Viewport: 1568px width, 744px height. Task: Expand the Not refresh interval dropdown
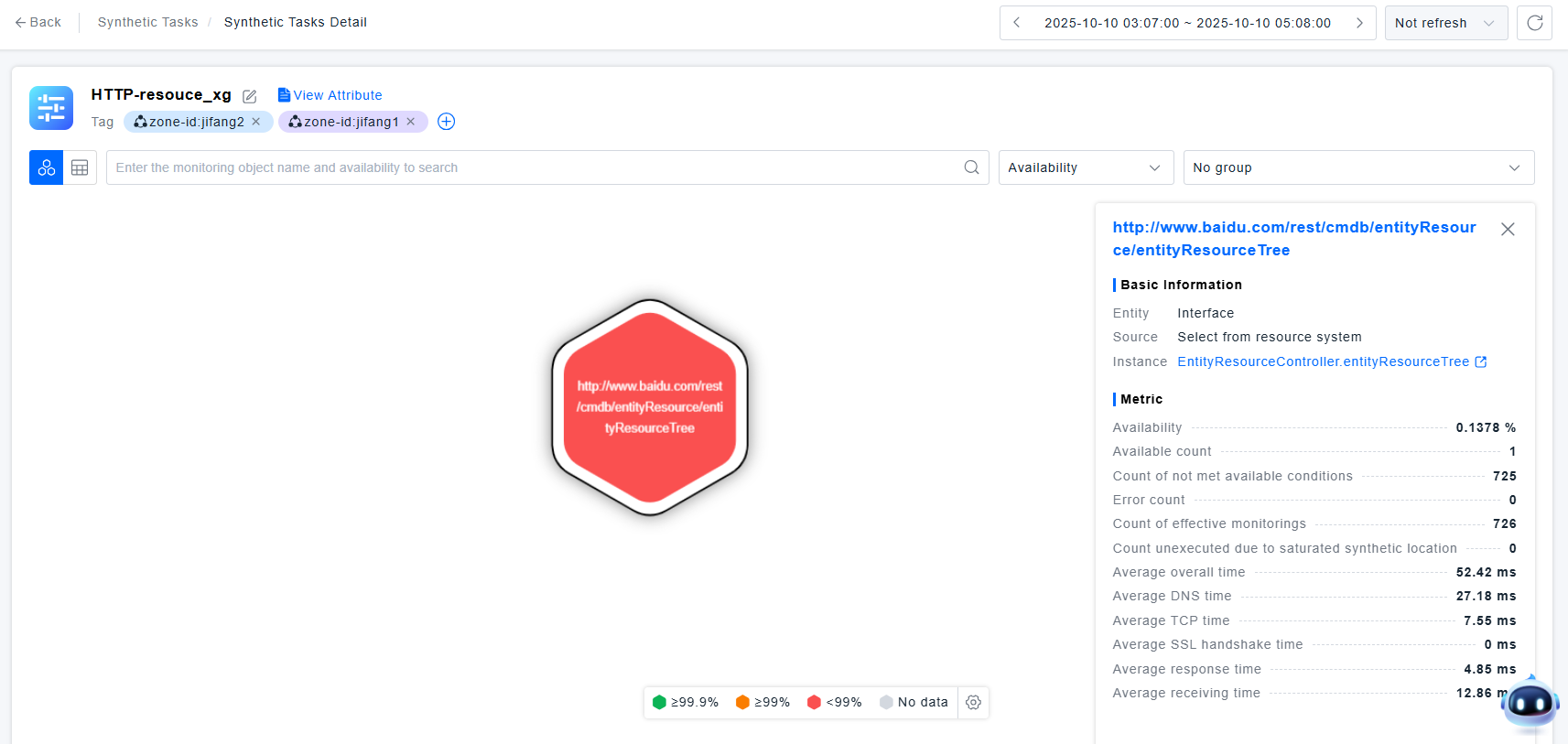click(1445, 23)
